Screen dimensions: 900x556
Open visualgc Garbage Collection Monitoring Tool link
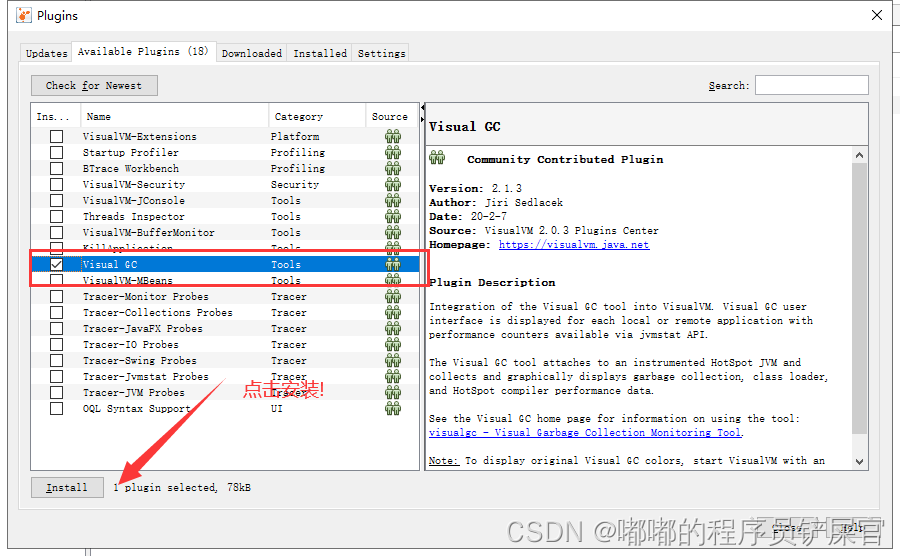pos(586,433)
